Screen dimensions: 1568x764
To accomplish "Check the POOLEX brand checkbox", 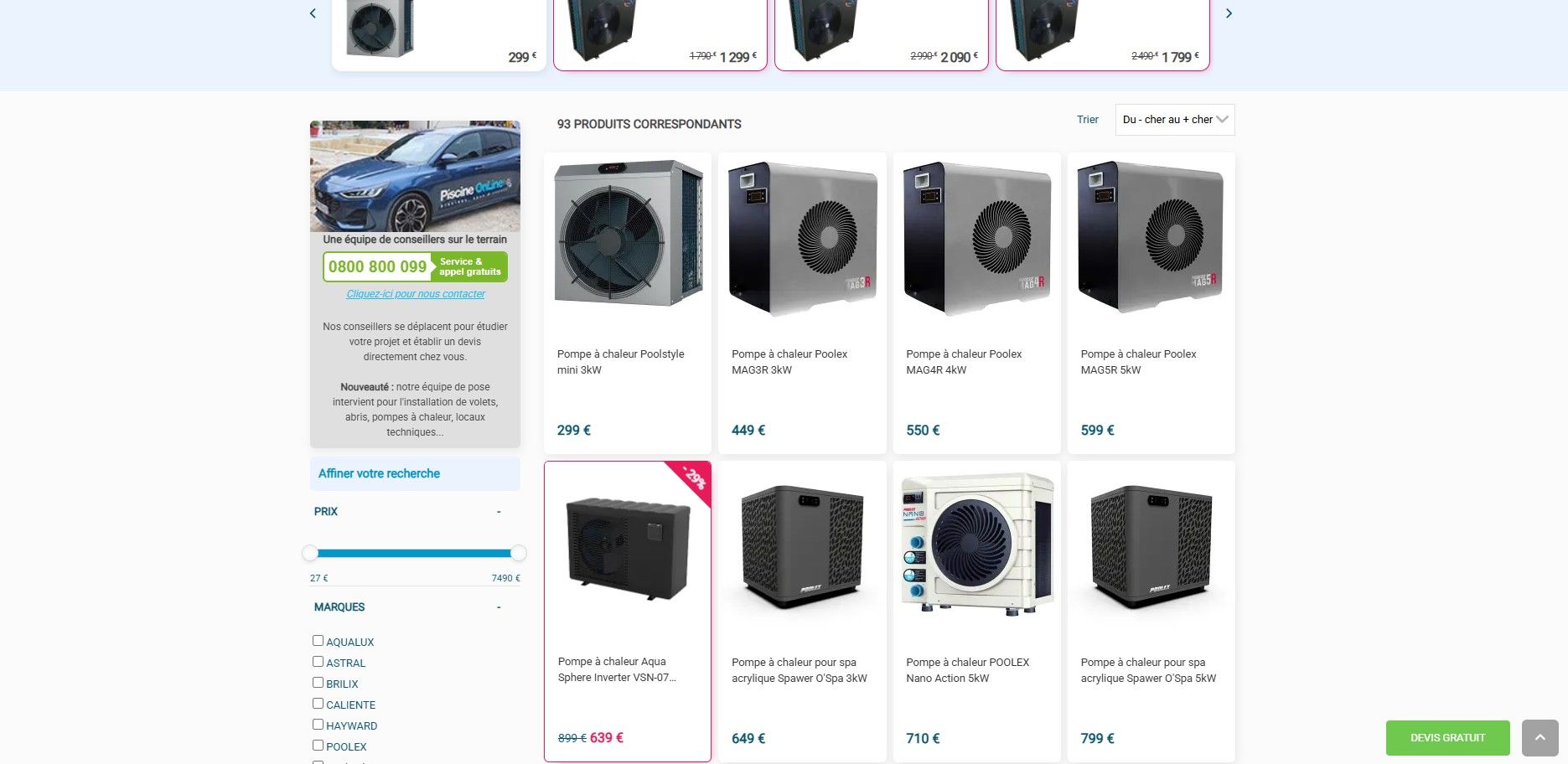I will pos(318,746).
